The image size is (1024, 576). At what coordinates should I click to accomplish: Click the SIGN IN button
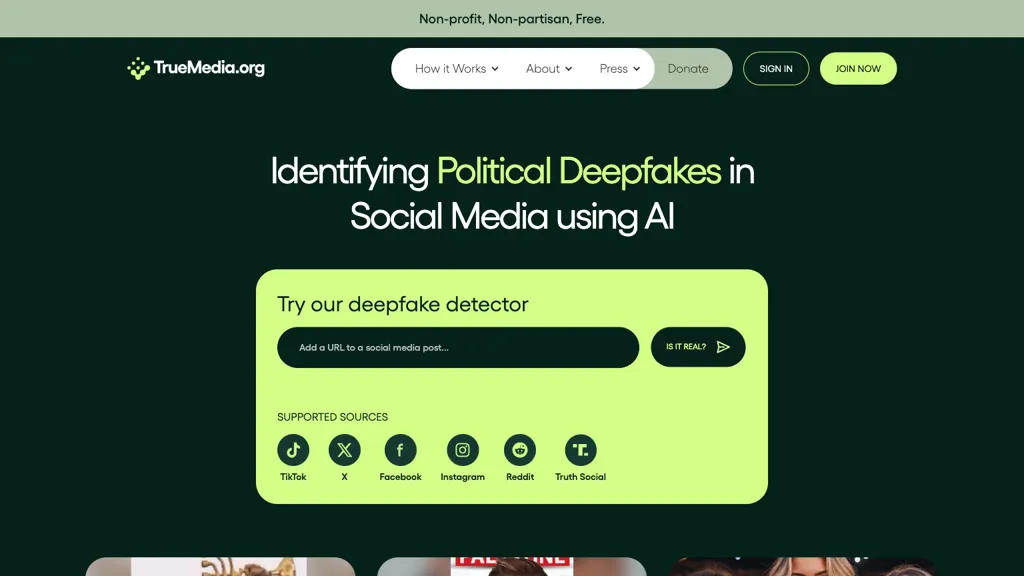776,68
